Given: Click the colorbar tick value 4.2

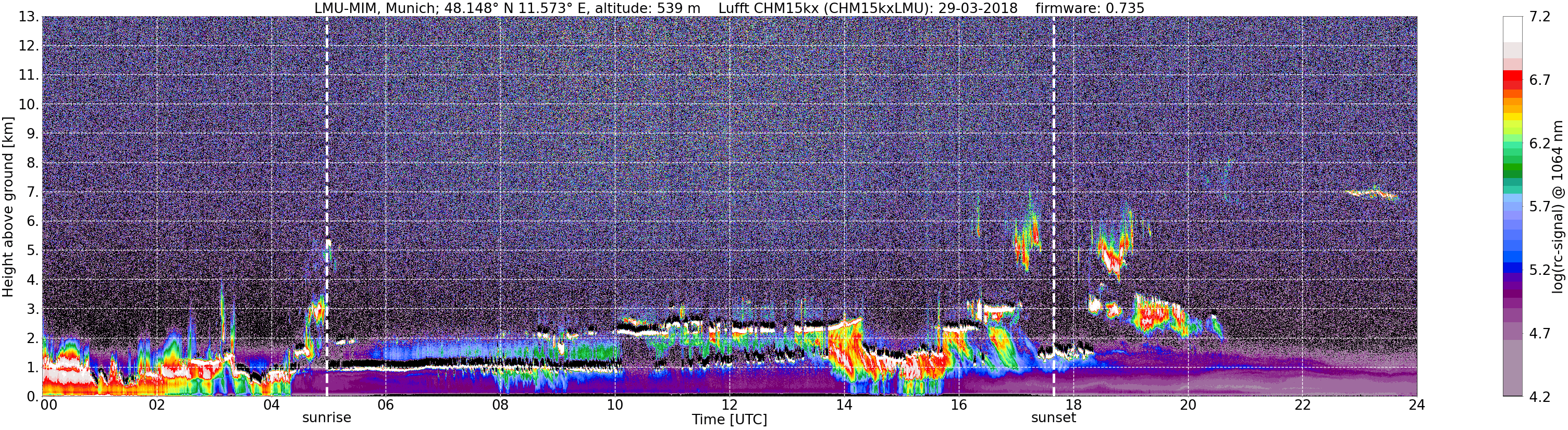Looking at the screenshot, I should [x=1539, y=397].
